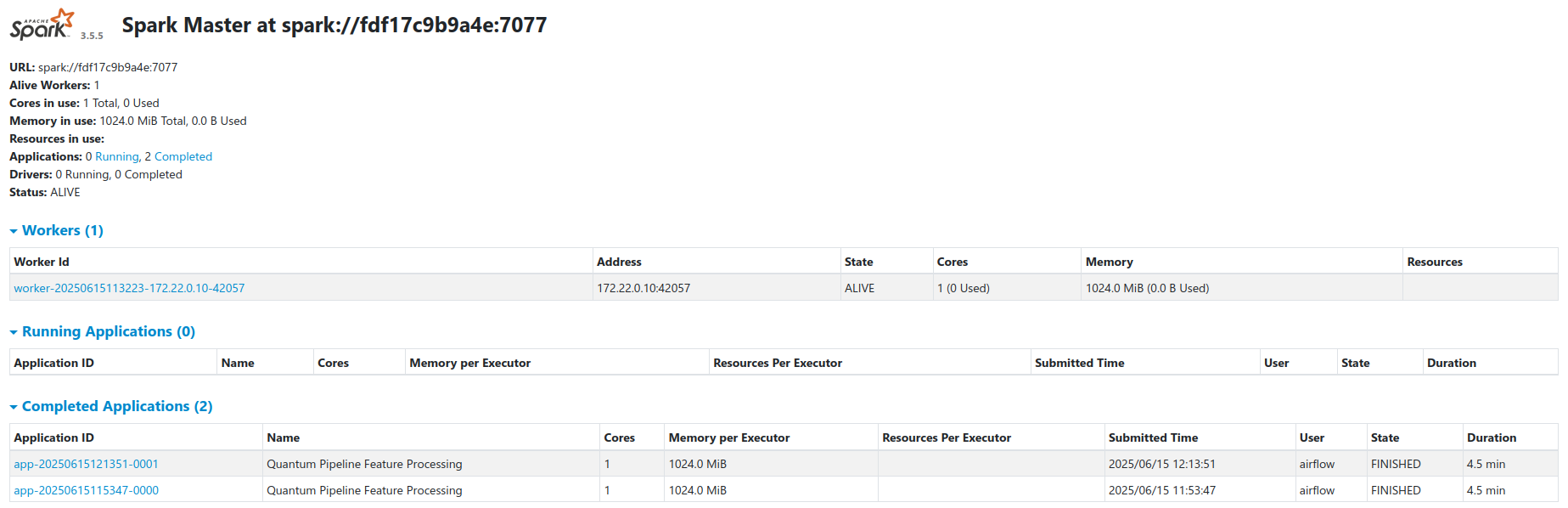
Task: Click the State column header in Workers table
Action: click(862, 261)
